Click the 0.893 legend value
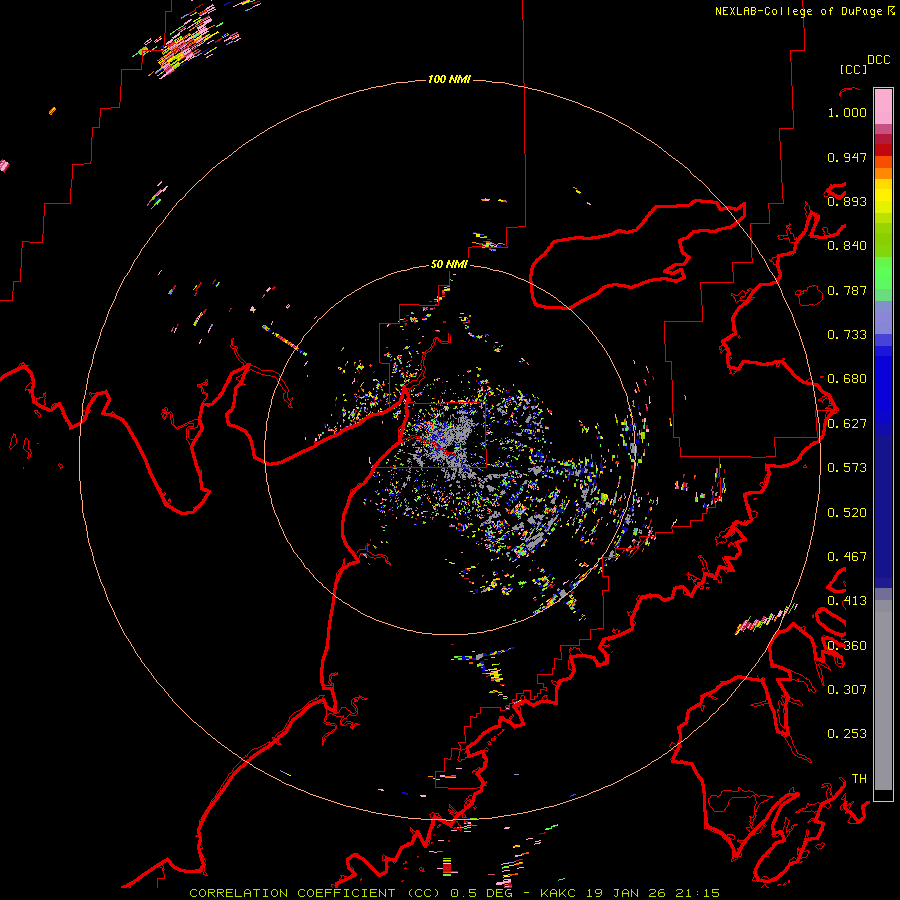This screenshot has width=900, height=900. click(847, 201)
